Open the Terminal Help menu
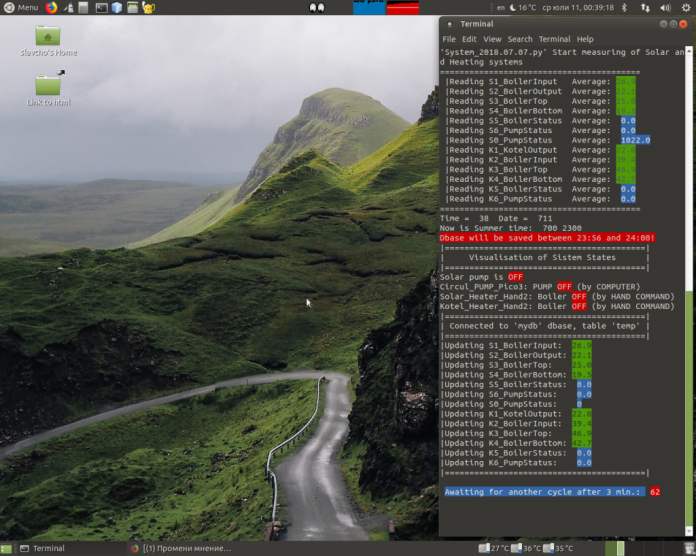Viewport: 696px width, 556px height. click(585, 39)
